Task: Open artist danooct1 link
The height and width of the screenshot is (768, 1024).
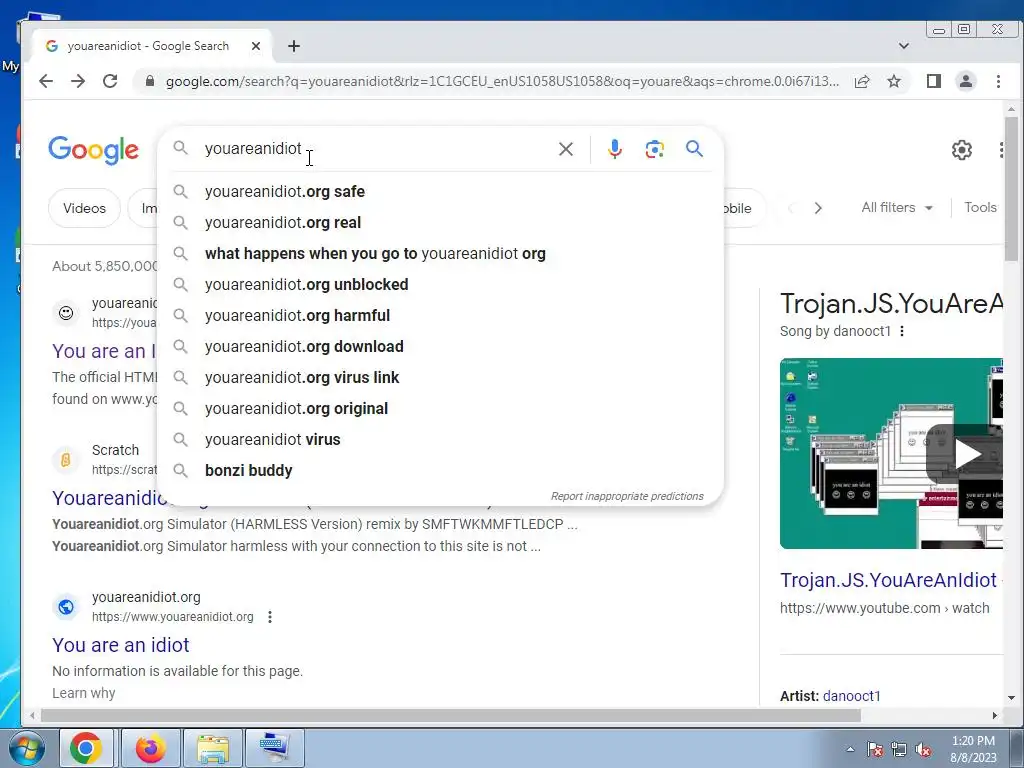Action: [x=852, y=696]
